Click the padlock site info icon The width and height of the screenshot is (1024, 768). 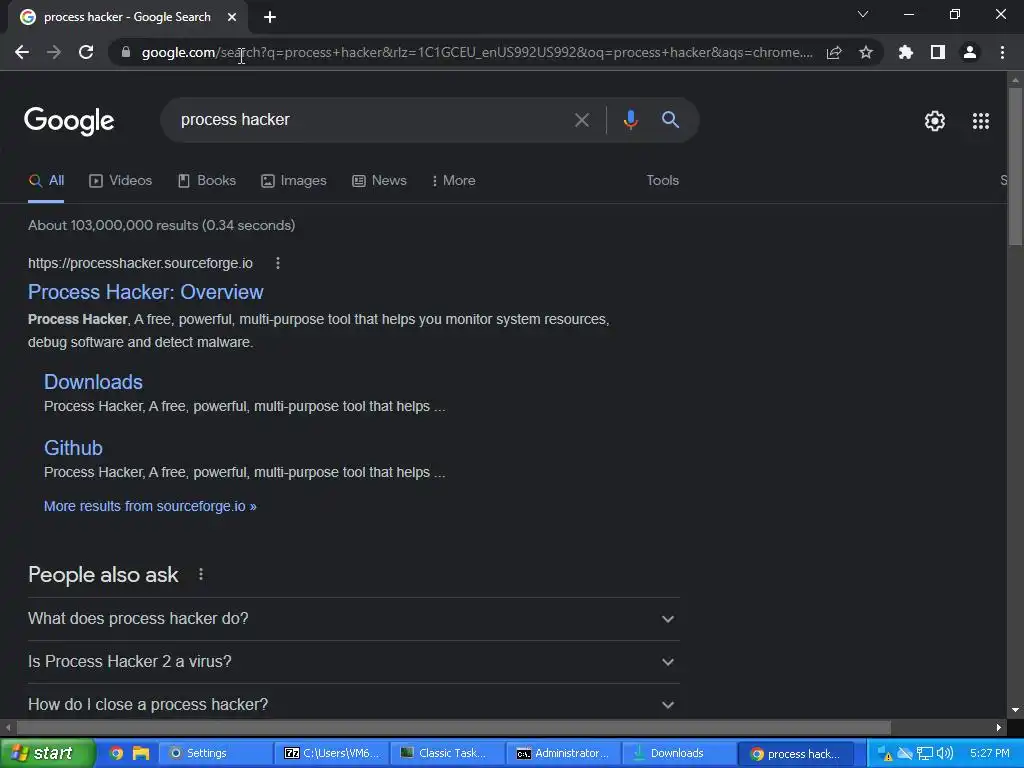click(126, 52)
